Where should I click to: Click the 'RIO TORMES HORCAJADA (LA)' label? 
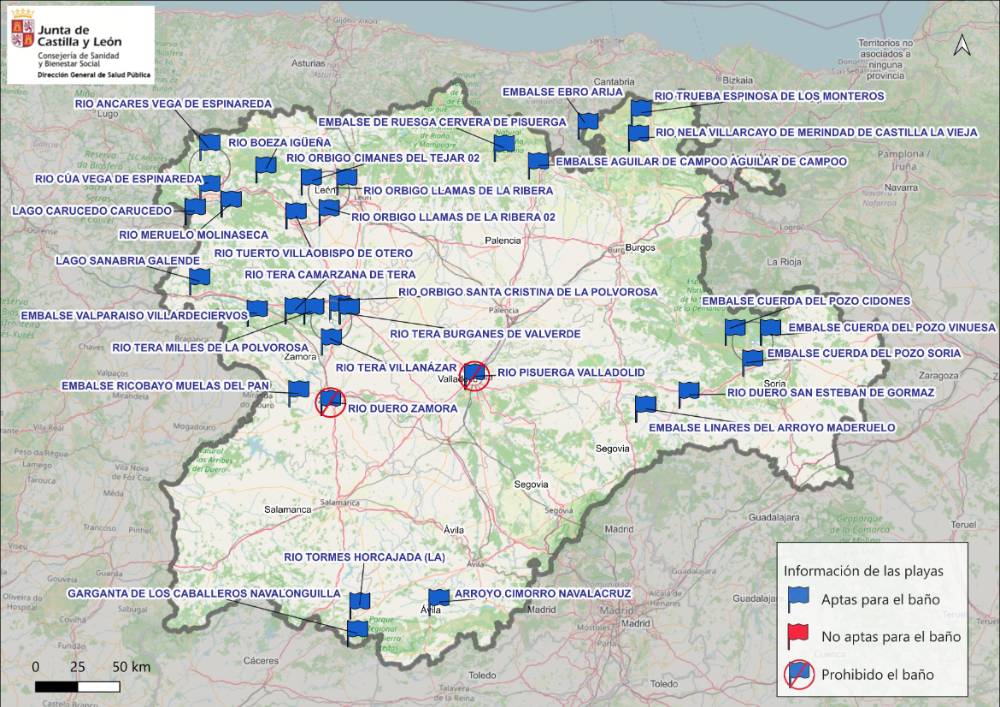[x=364, y=557]
